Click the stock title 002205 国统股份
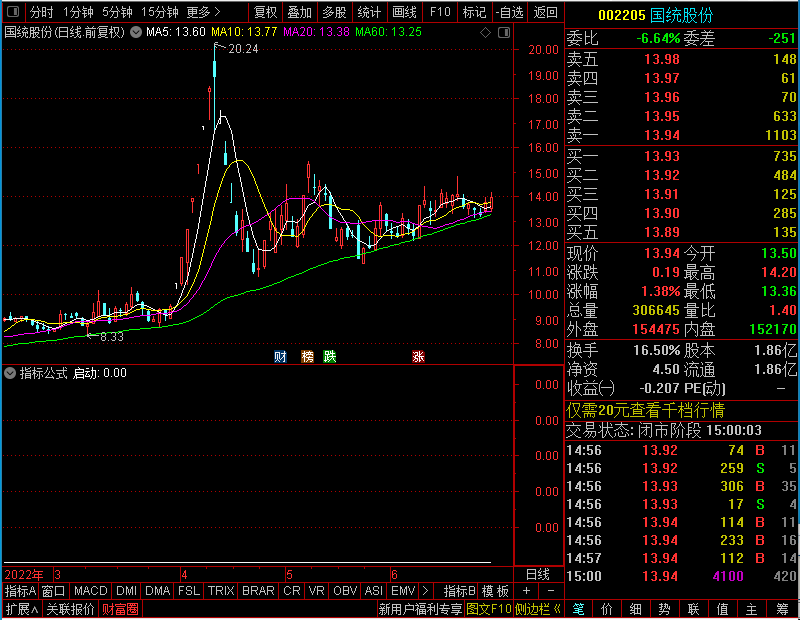The width and height of the screenshot is (800, 620). click(656, 15)
